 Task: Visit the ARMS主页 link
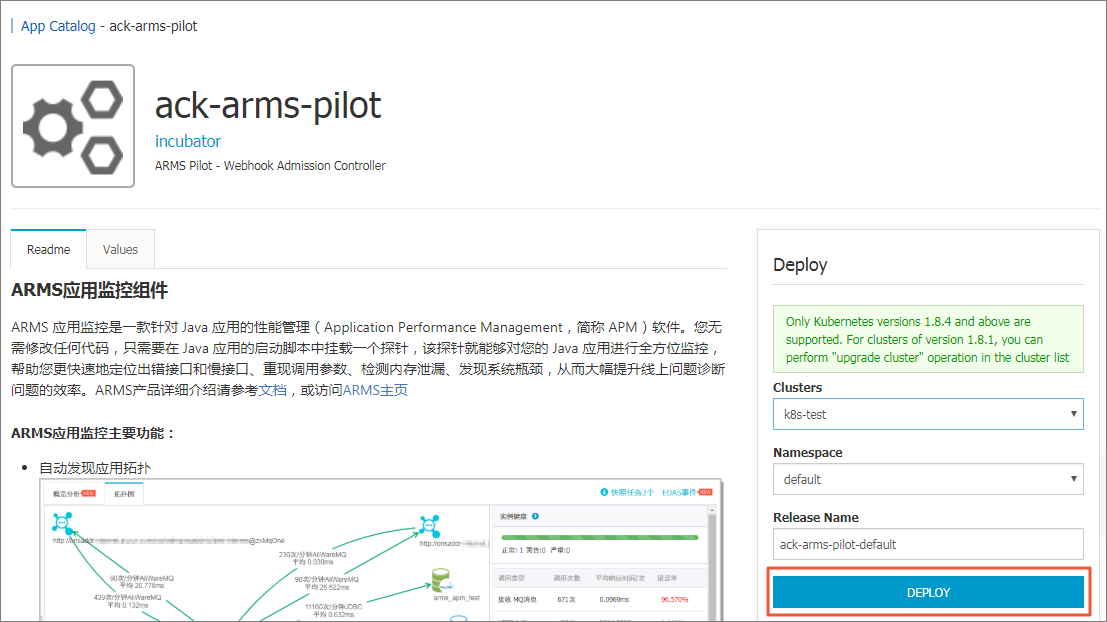375,390
